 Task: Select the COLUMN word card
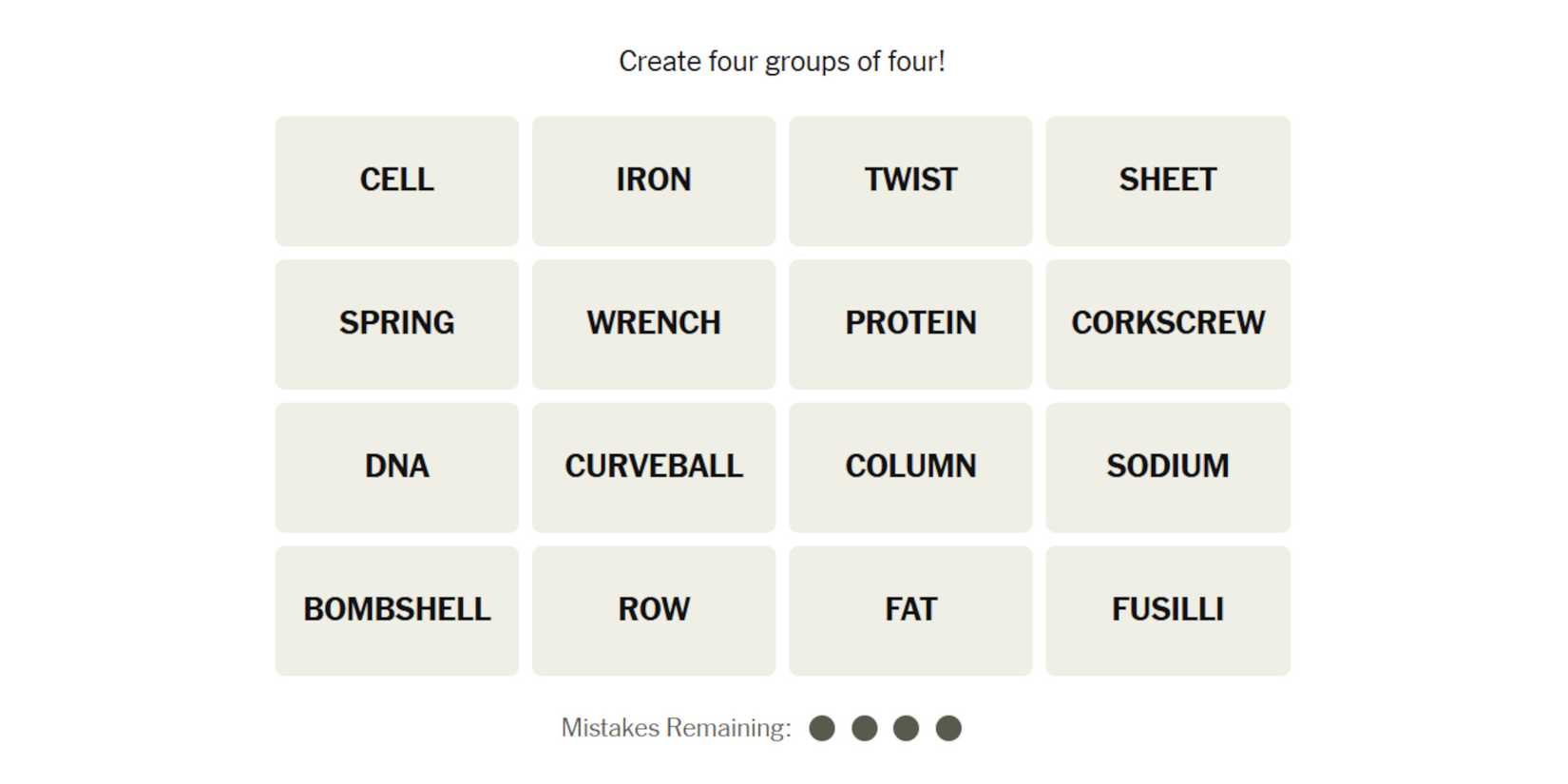(x=910, y=468)
